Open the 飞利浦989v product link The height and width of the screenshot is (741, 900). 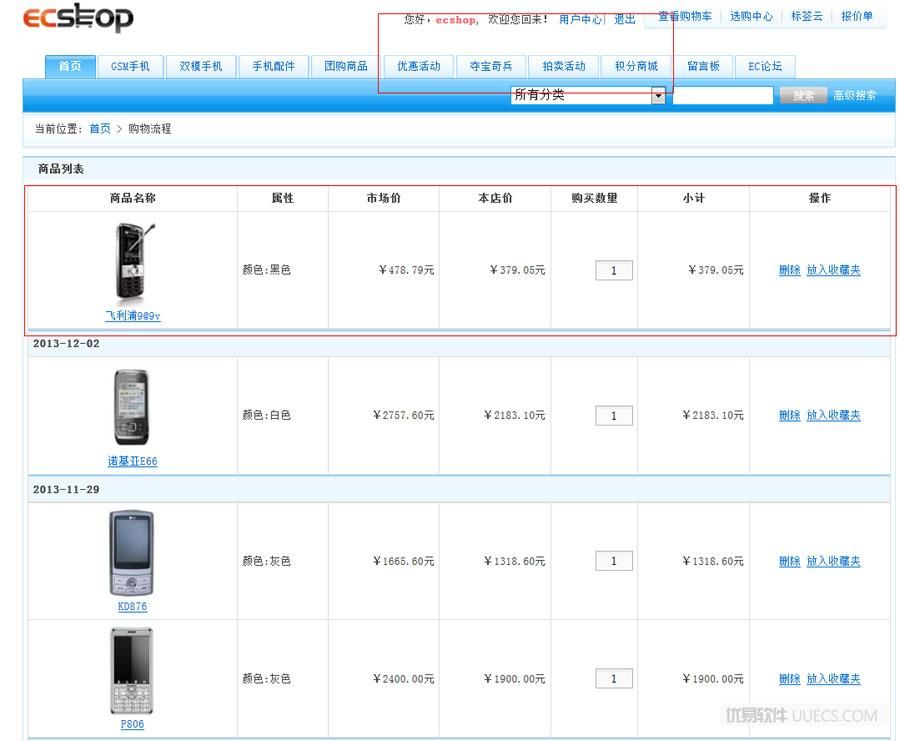pyautogui.click(x=133, y=316)
